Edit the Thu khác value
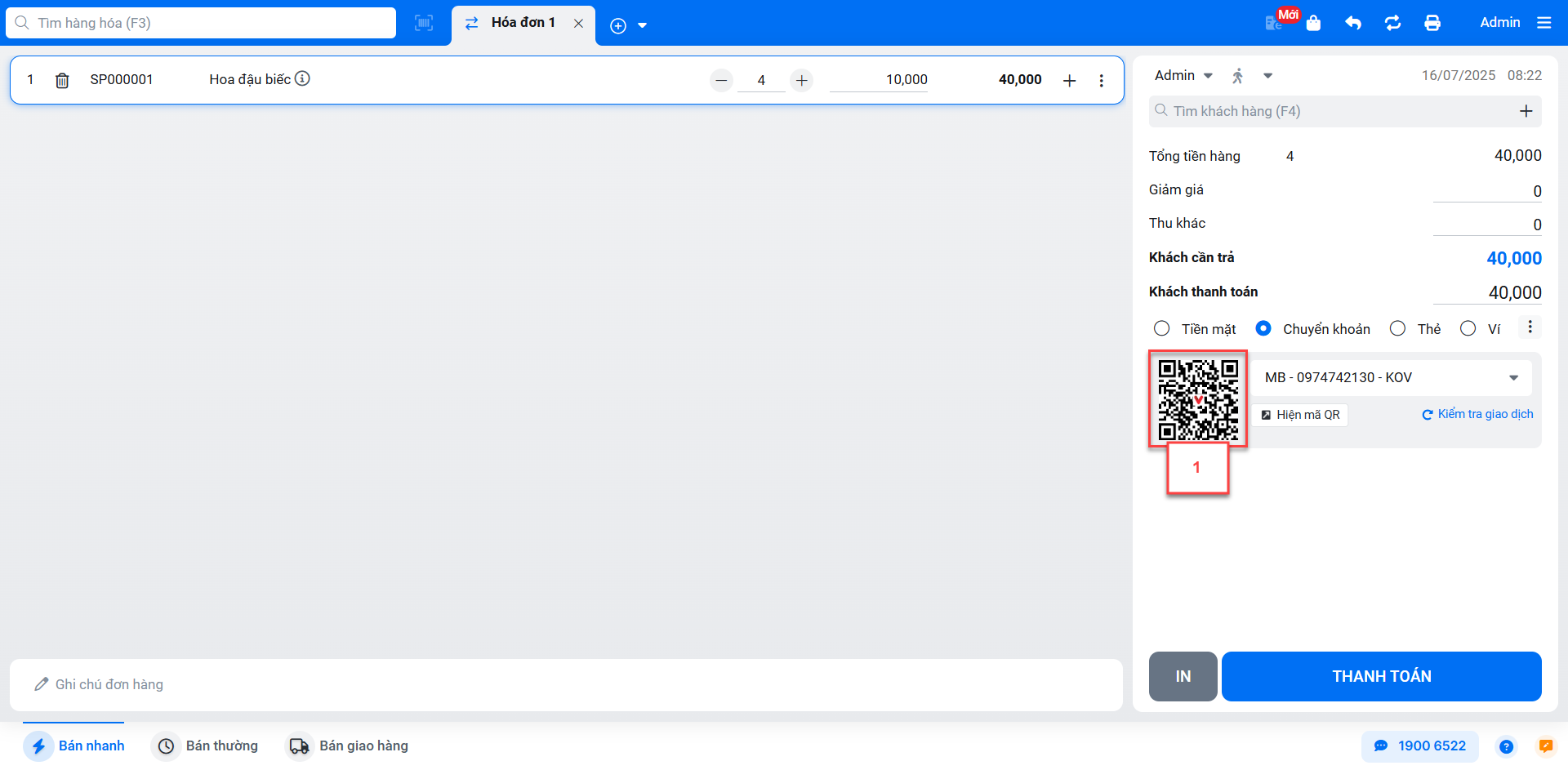 click(x=1487, y=225)
